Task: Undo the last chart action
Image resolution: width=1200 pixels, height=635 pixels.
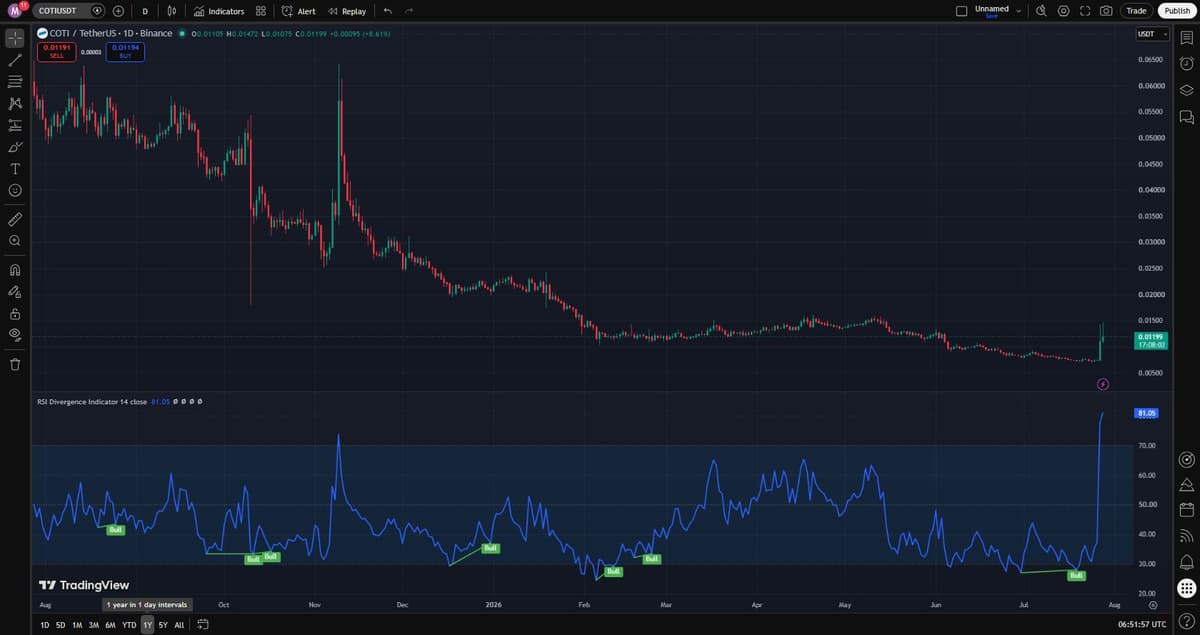Action: coord(387,11)
